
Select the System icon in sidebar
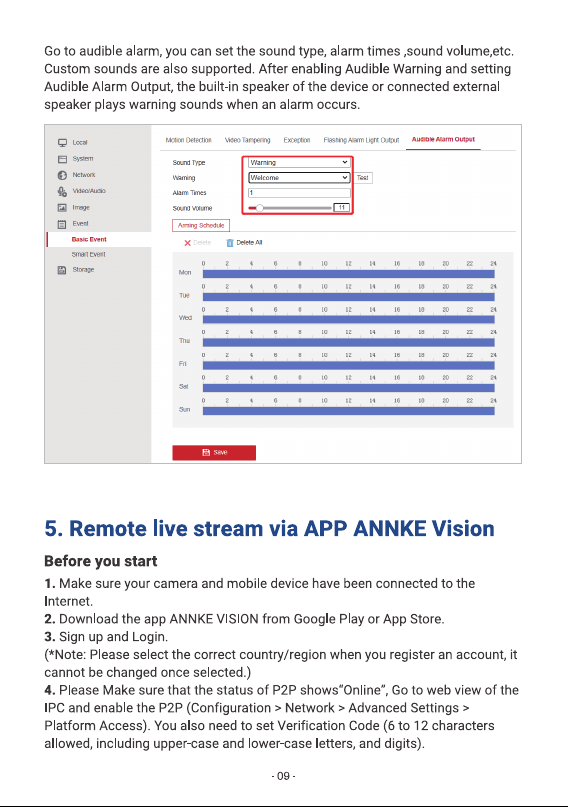pos(62,159)
